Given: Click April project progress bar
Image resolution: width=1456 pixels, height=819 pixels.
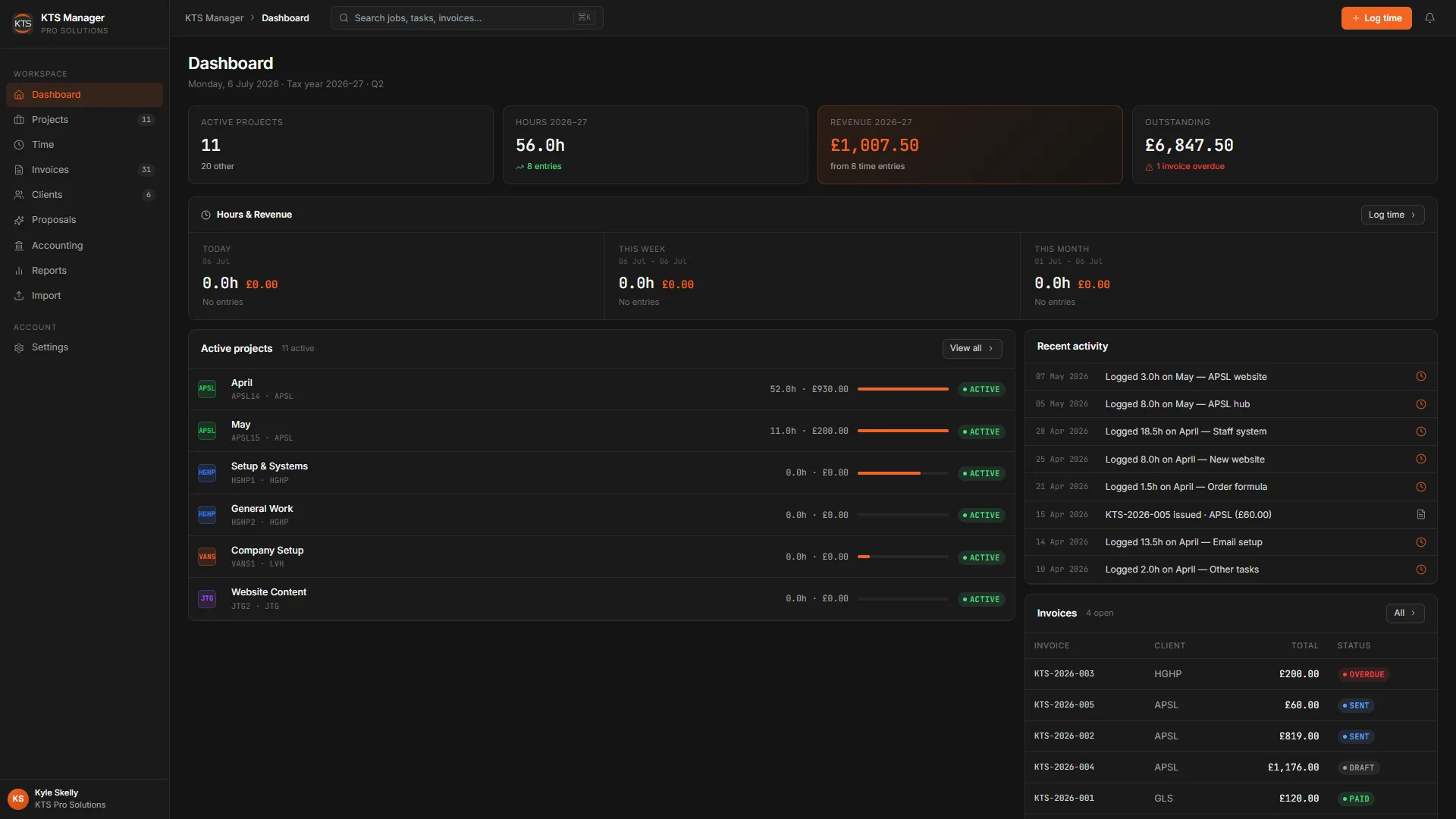Looking at the screenshot, I should 902,389.
